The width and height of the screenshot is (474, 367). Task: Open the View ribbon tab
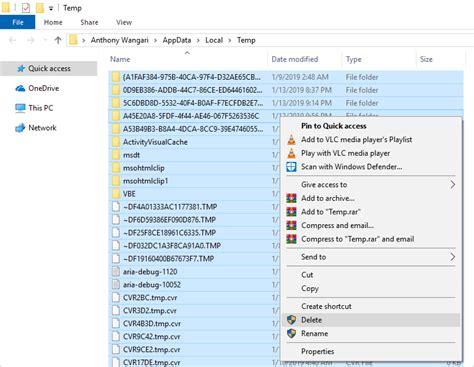(124, 22)
